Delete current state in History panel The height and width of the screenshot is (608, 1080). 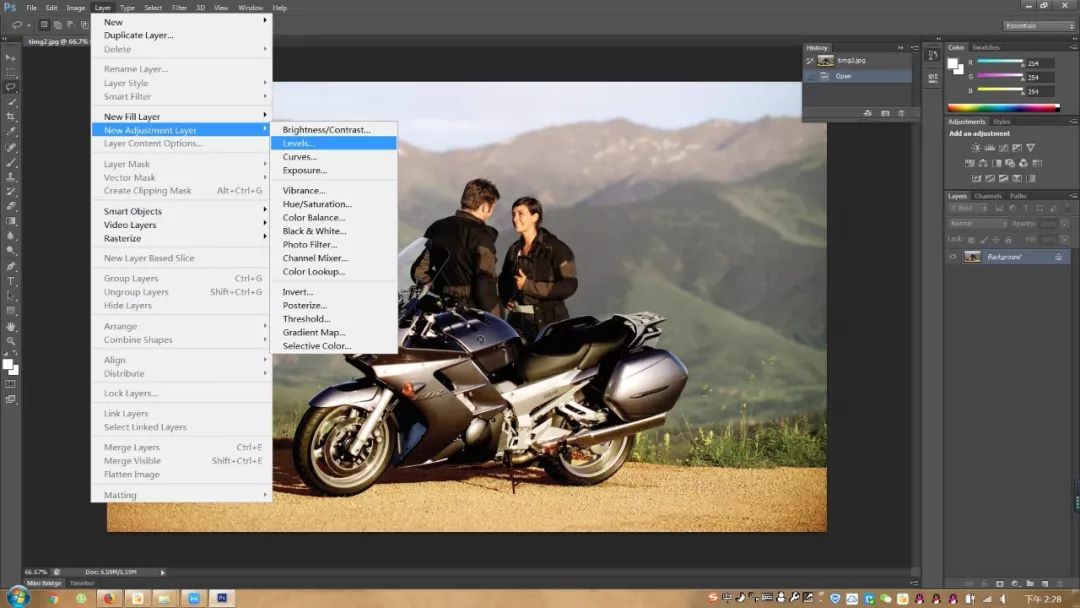[901, 113]
